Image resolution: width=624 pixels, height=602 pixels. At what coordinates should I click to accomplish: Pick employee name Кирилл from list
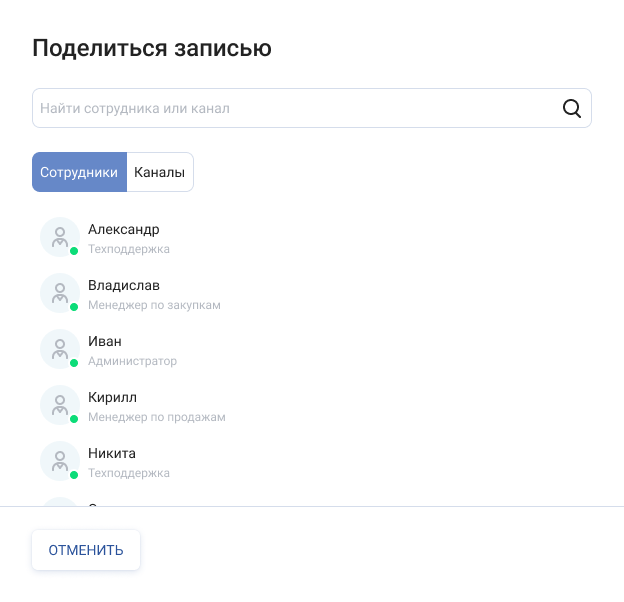tap(112, 397)
